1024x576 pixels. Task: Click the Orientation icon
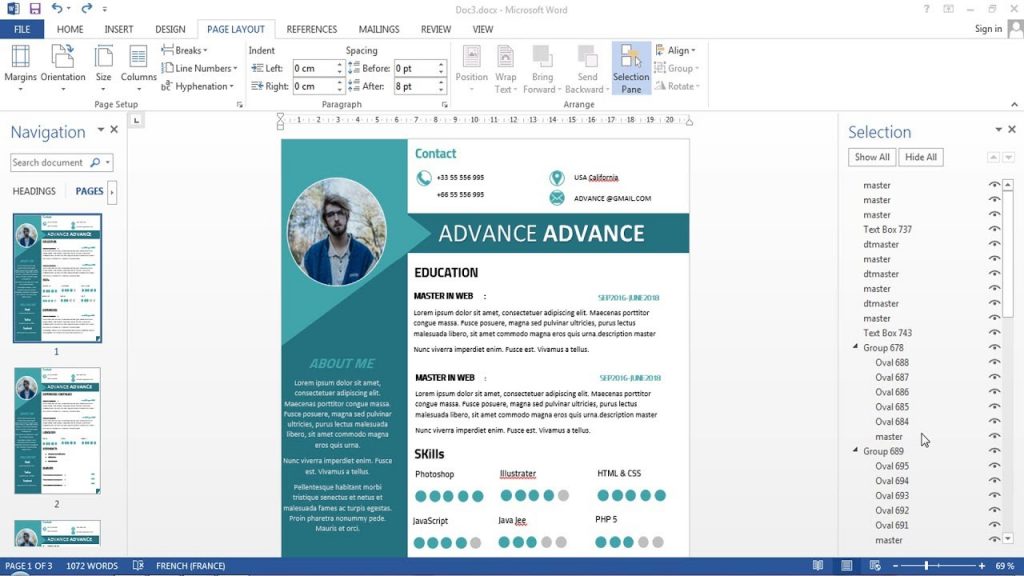click(x=63, y=58)
